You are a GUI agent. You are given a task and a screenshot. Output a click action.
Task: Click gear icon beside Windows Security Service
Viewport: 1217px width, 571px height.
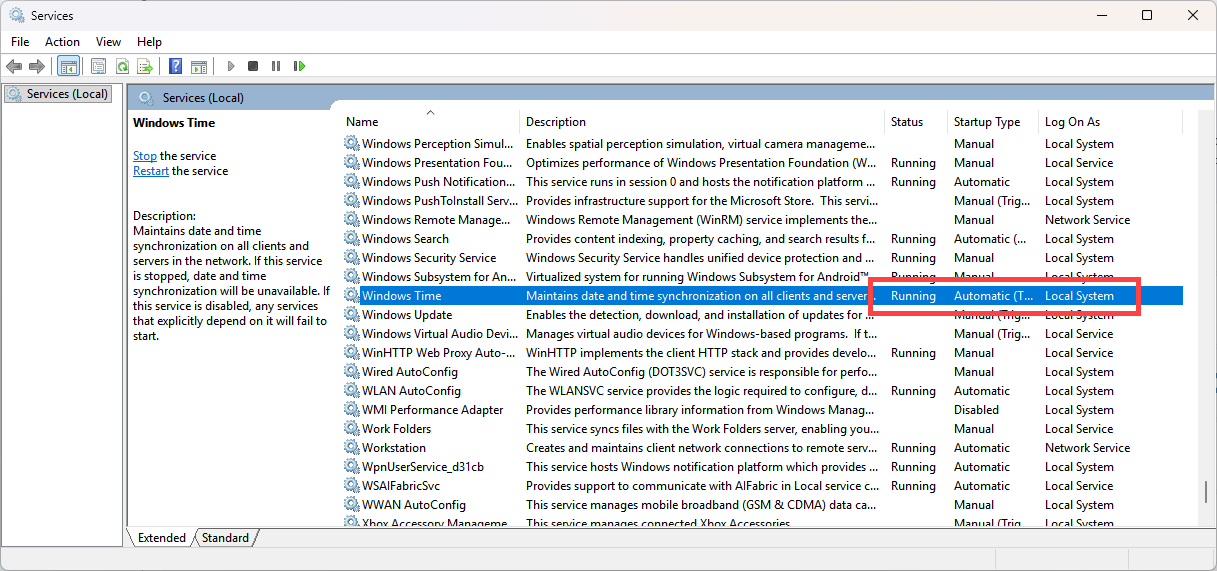pos(351,258)
